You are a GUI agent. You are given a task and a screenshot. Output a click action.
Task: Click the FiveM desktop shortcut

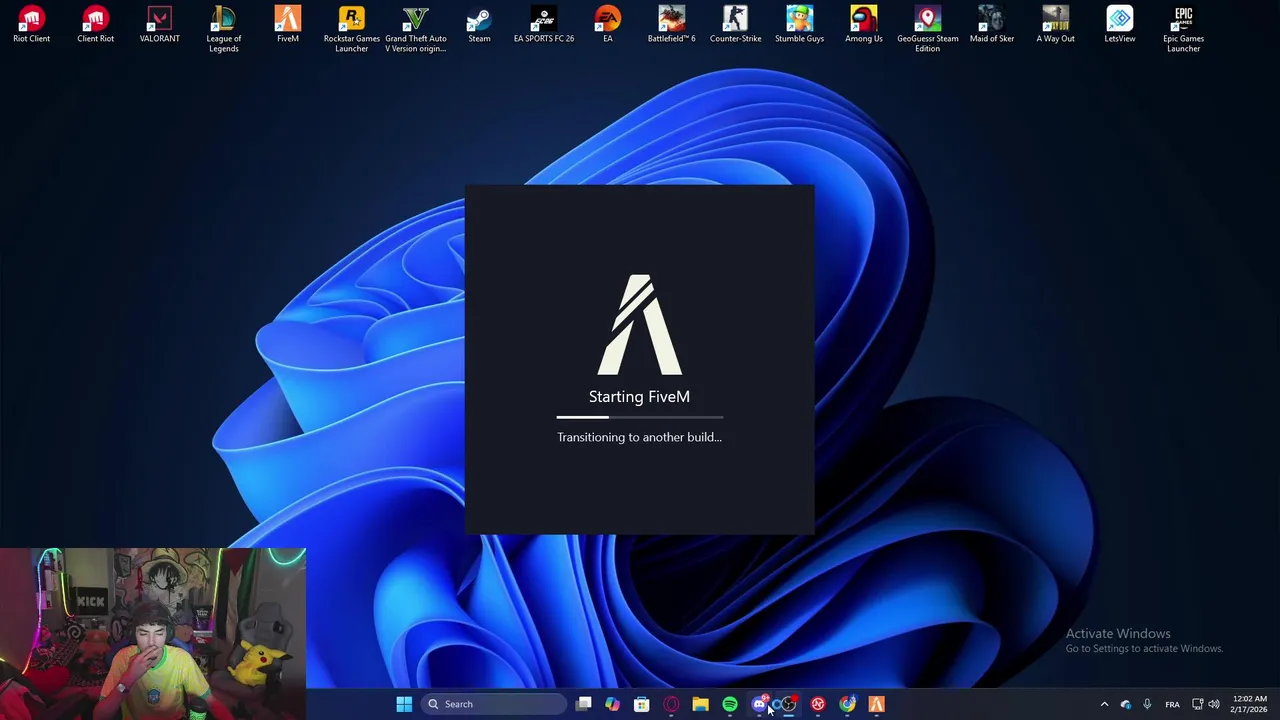click(288, 25)
